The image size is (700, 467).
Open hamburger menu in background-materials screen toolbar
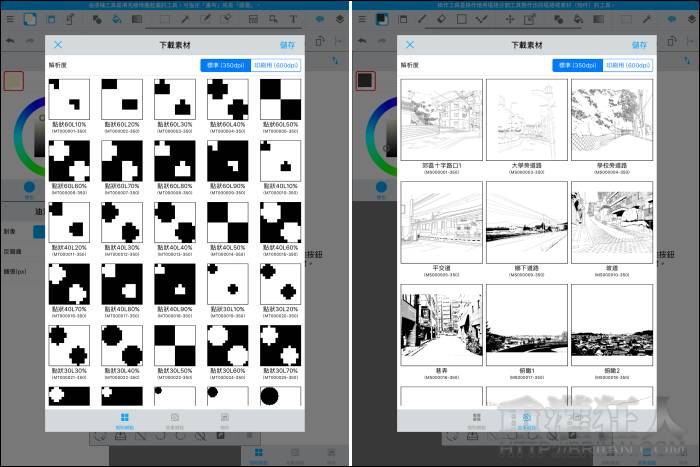coord(362,19)
